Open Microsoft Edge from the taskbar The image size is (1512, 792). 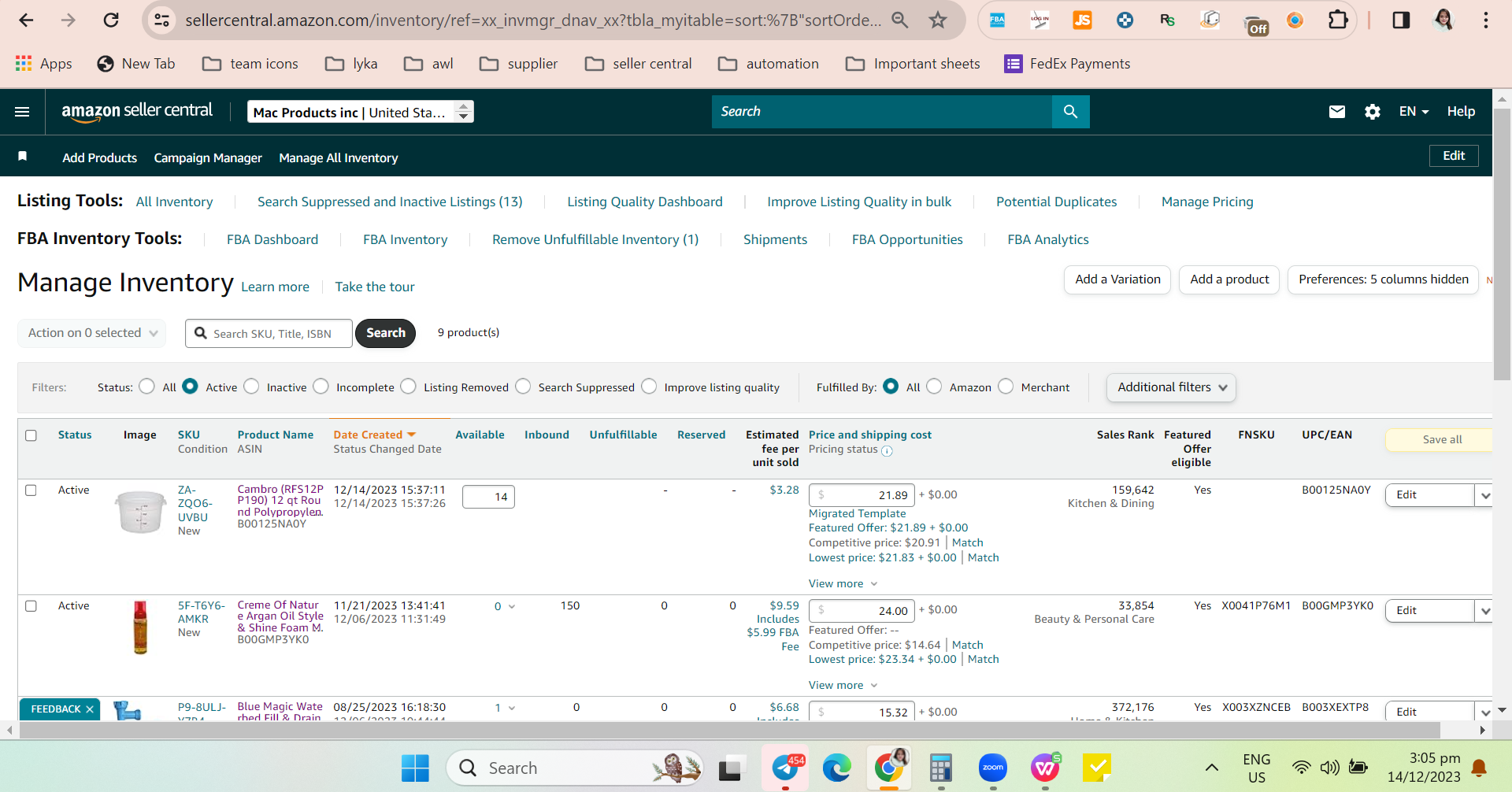(836, 768)
